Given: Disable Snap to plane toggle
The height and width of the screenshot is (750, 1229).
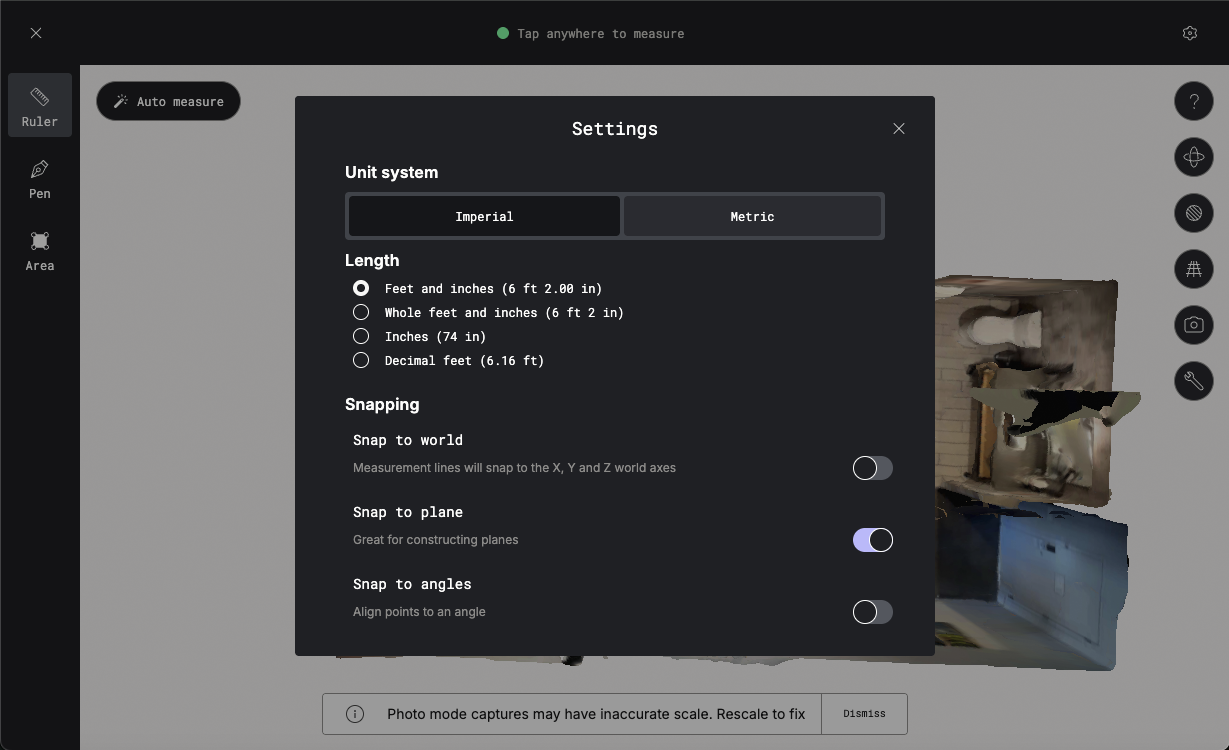Looking at the screenshot, I should (x=872, y=540).
